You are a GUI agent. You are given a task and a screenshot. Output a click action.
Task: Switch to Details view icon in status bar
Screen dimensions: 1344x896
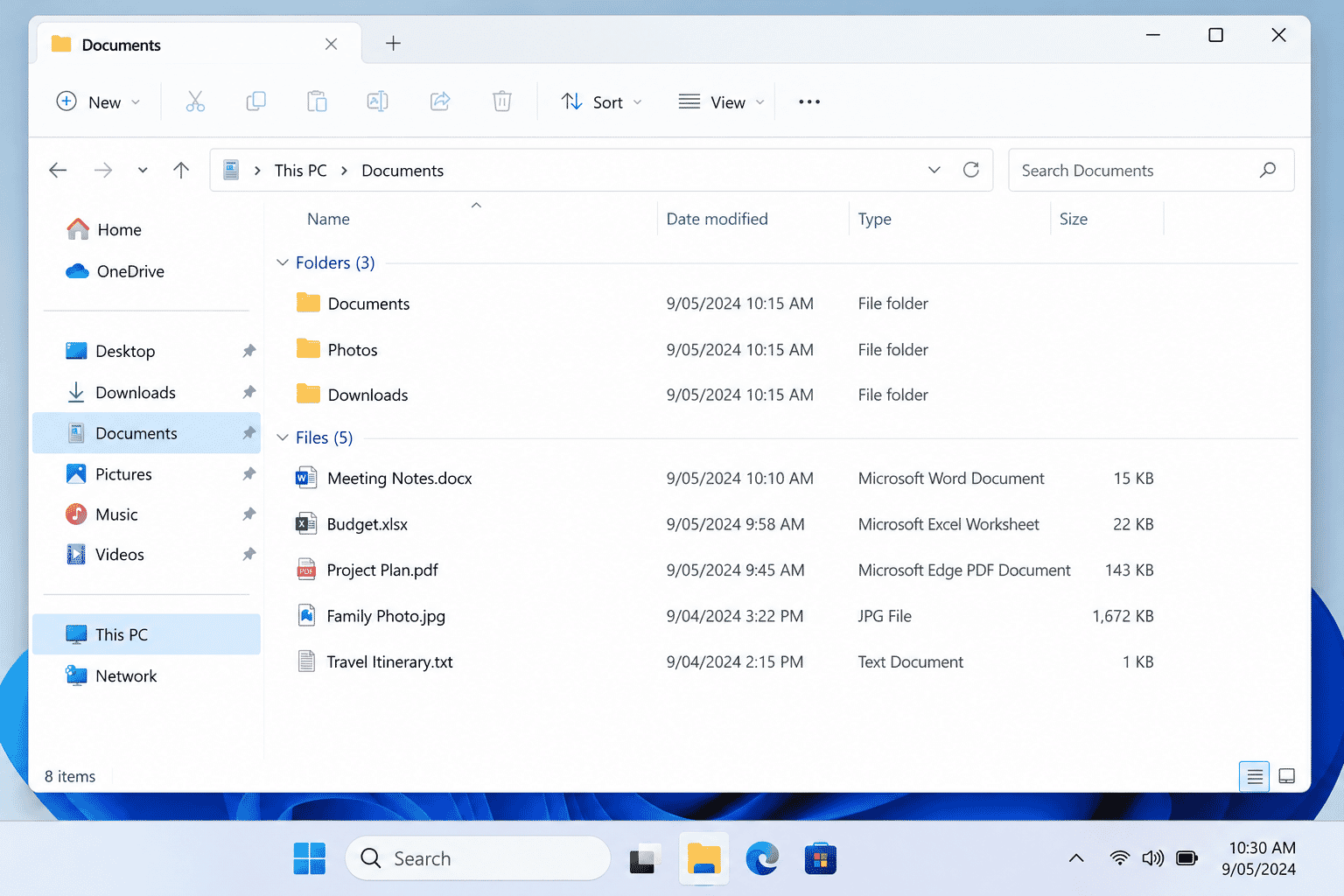pyautogui.click(x=1254, y=776)
